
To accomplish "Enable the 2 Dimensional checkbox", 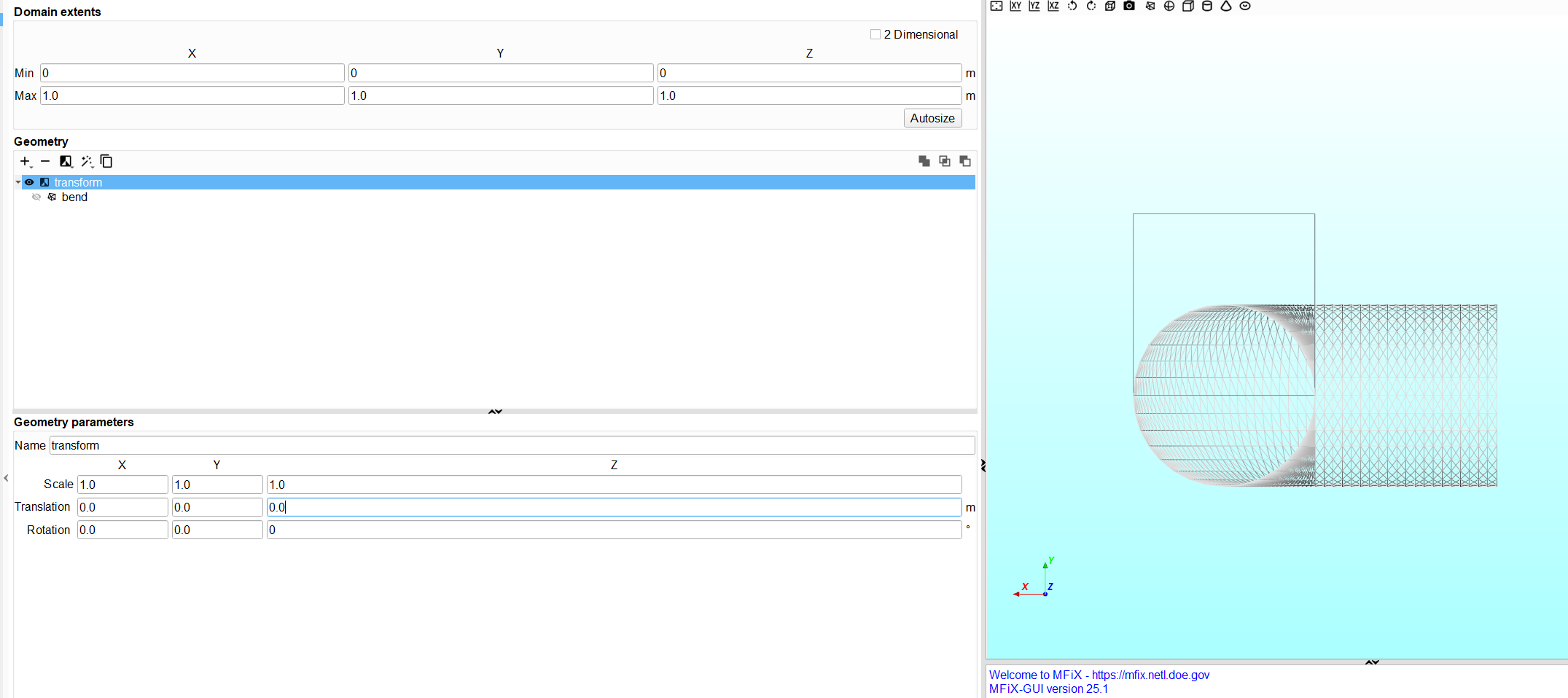I will 875,34.
